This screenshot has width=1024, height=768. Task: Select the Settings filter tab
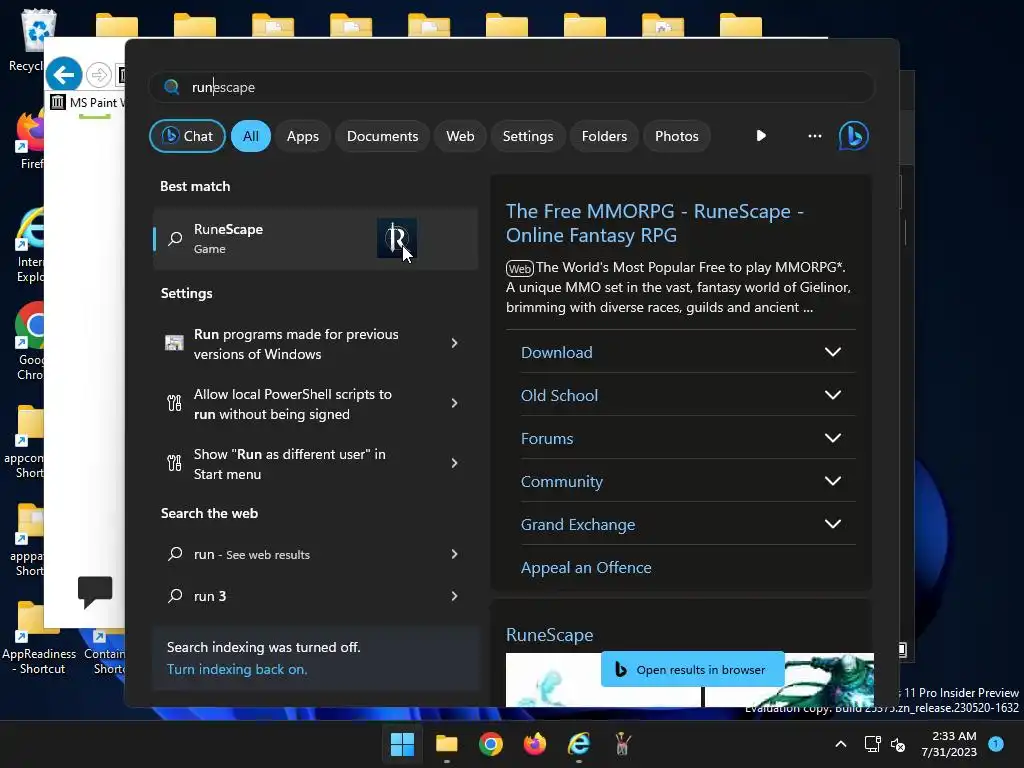tap(528, 136)
